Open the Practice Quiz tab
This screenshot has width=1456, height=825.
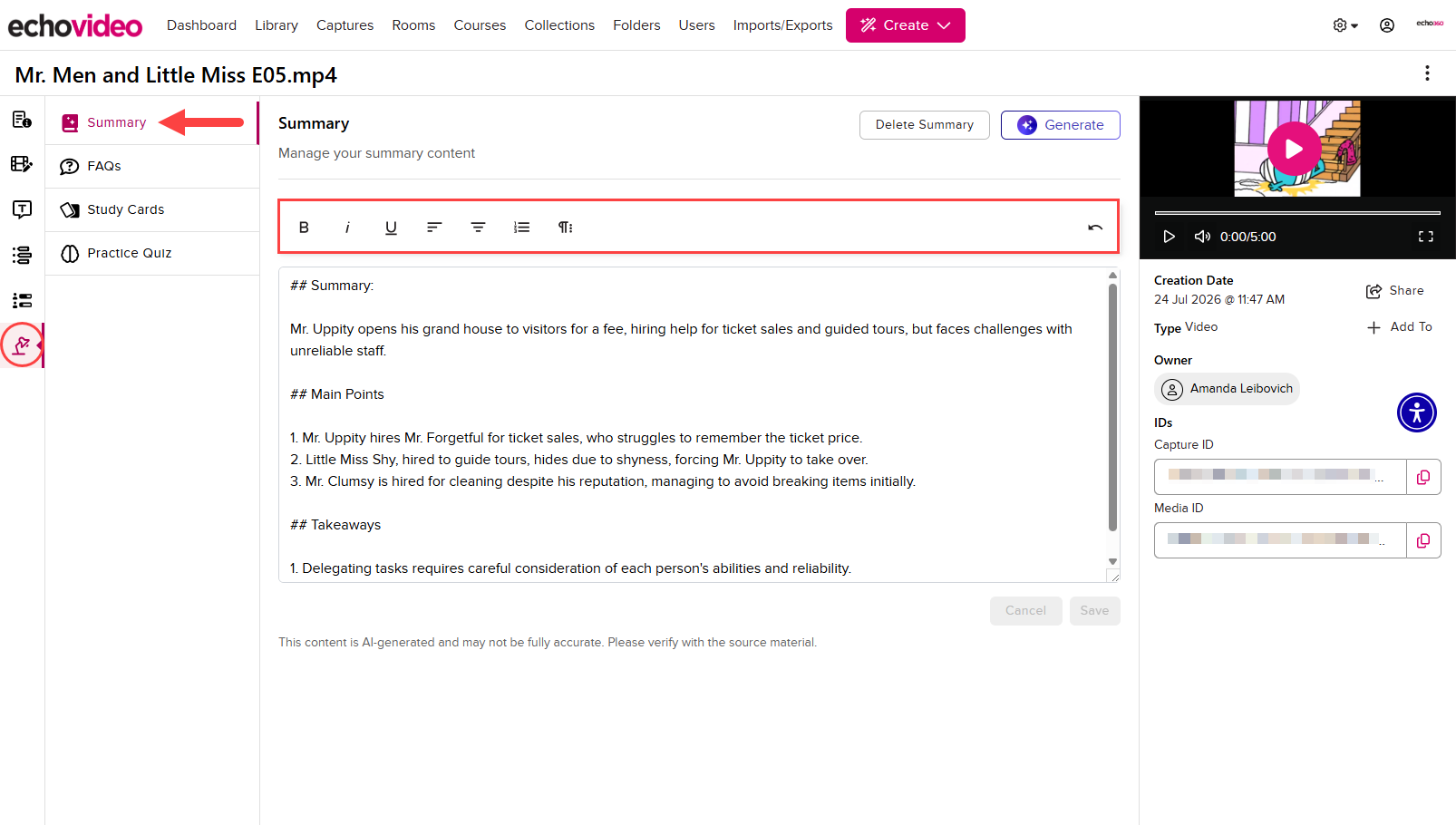(x=152, y=253)
